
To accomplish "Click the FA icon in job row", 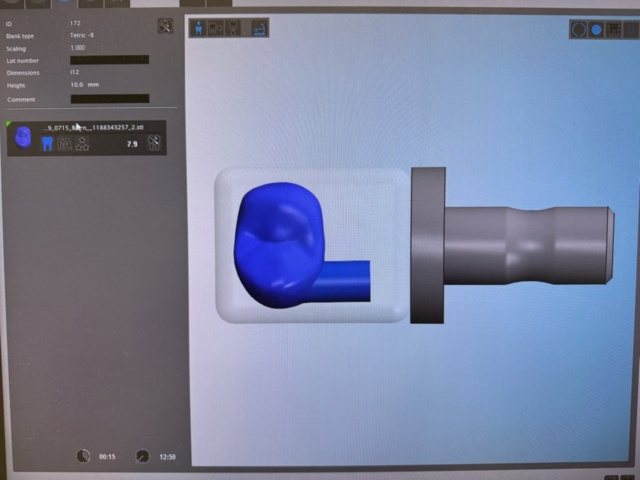I will 64,144.
